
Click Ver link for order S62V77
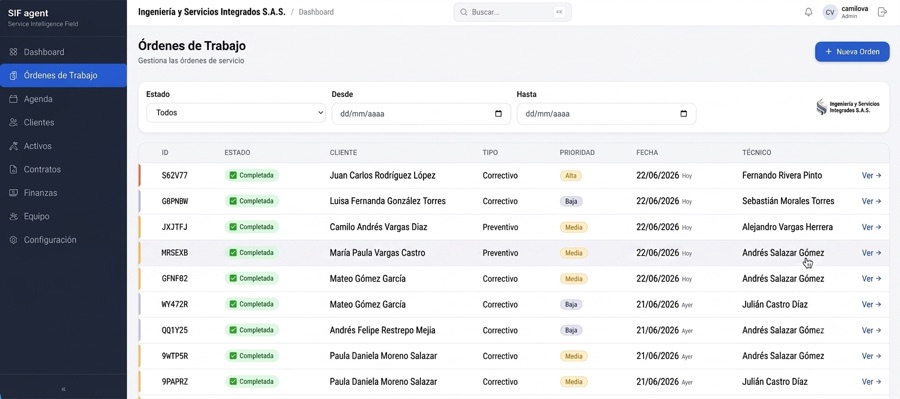[871, 176]
